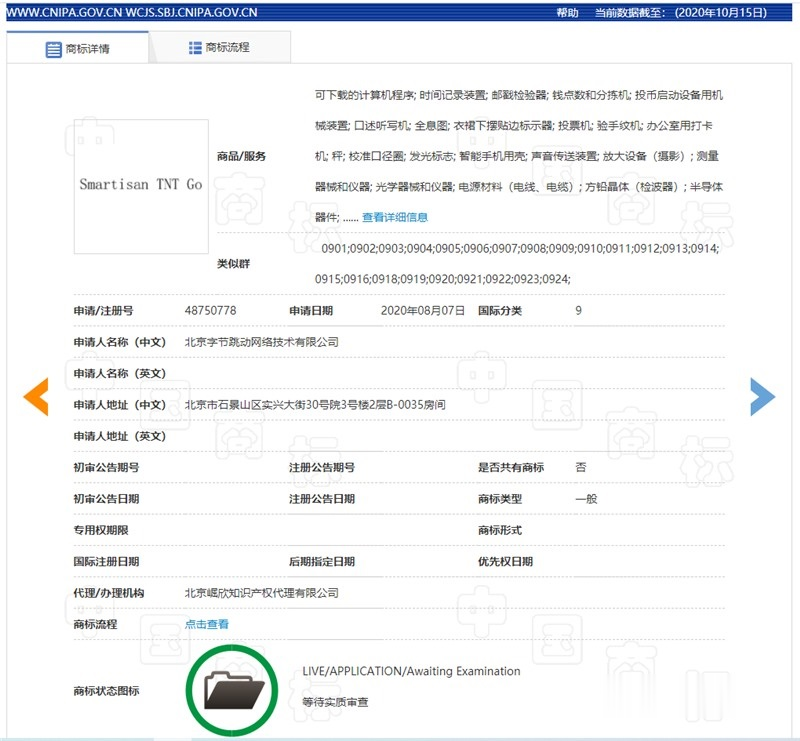The height and width of the screenshot is (741, 800).
Task: Click the Smartisan TNT Go trademark image
Action: [x=140, y=186]
